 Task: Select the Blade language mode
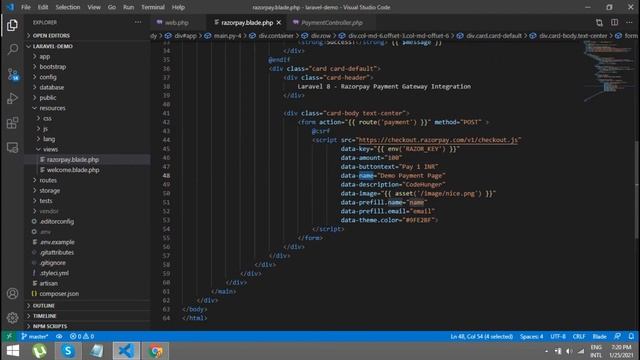pyautogui.click(x=599, y=336)
